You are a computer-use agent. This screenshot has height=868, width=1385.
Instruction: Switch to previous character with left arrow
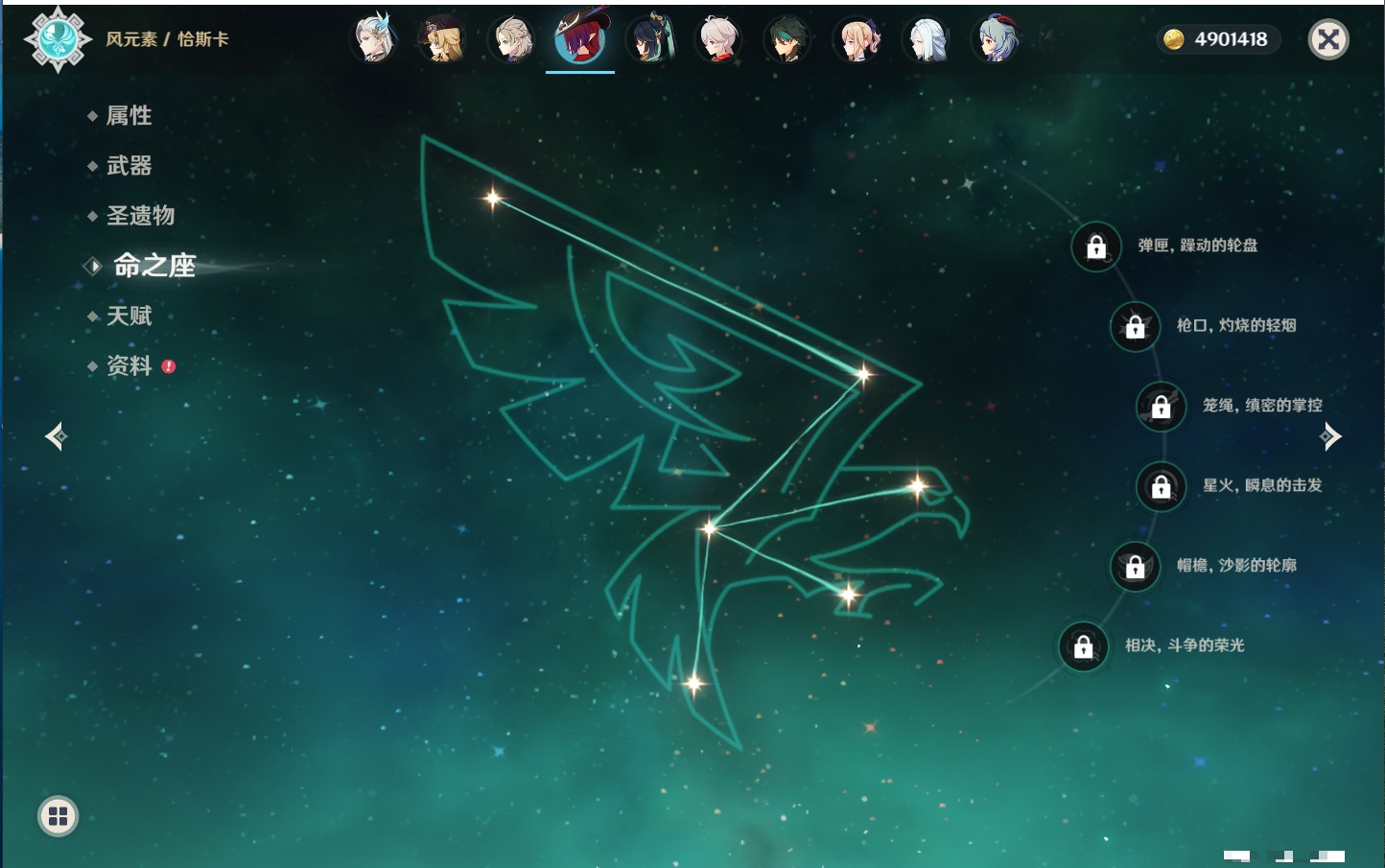click(x=56, y=436)
